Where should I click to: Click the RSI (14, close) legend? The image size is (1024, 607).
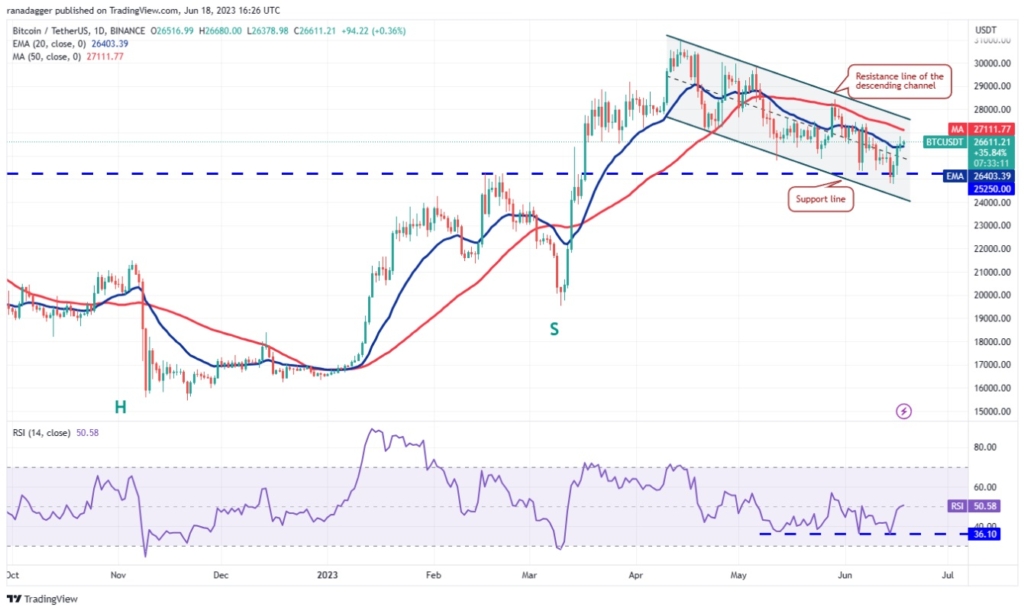[x=41, y=433]
